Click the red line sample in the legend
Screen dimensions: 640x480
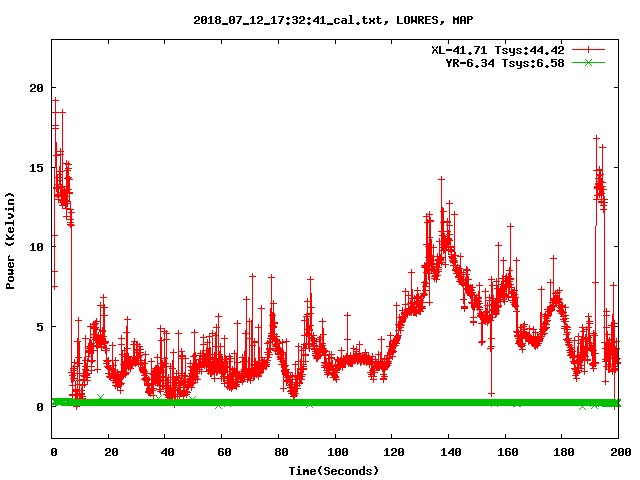pos(588,50)
